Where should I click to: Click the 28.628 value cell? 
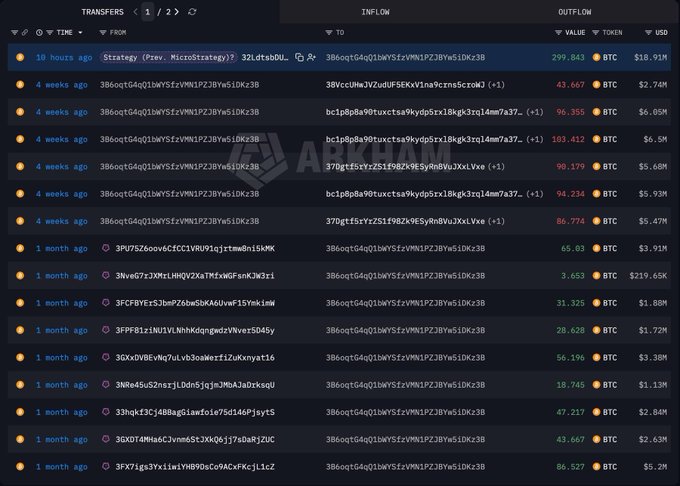click(570, 330)
